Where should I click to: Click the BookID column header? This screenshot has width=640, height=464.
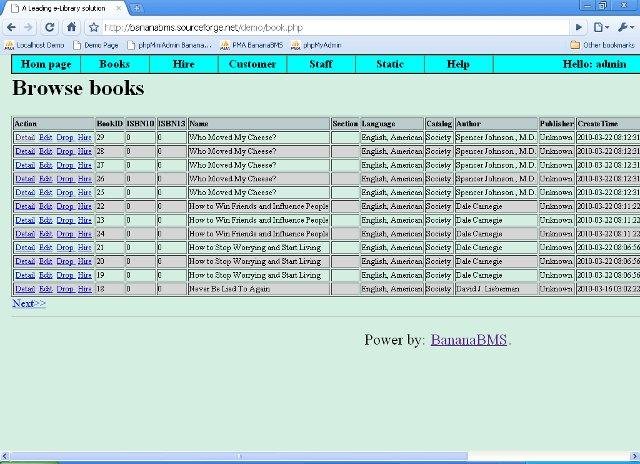(110, 123)
